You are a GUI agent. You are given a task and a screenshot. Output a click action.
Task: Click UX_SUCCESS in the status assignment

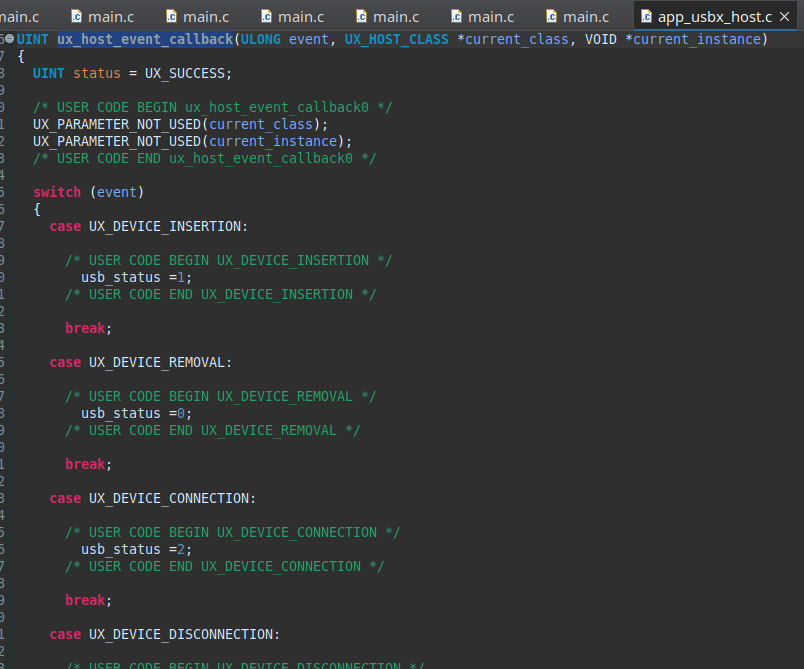tap(184, 73)
